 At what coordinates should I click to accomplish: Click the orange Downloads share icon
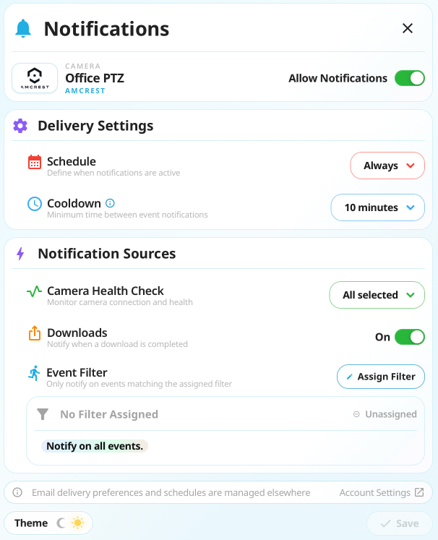tap(34, 333)
